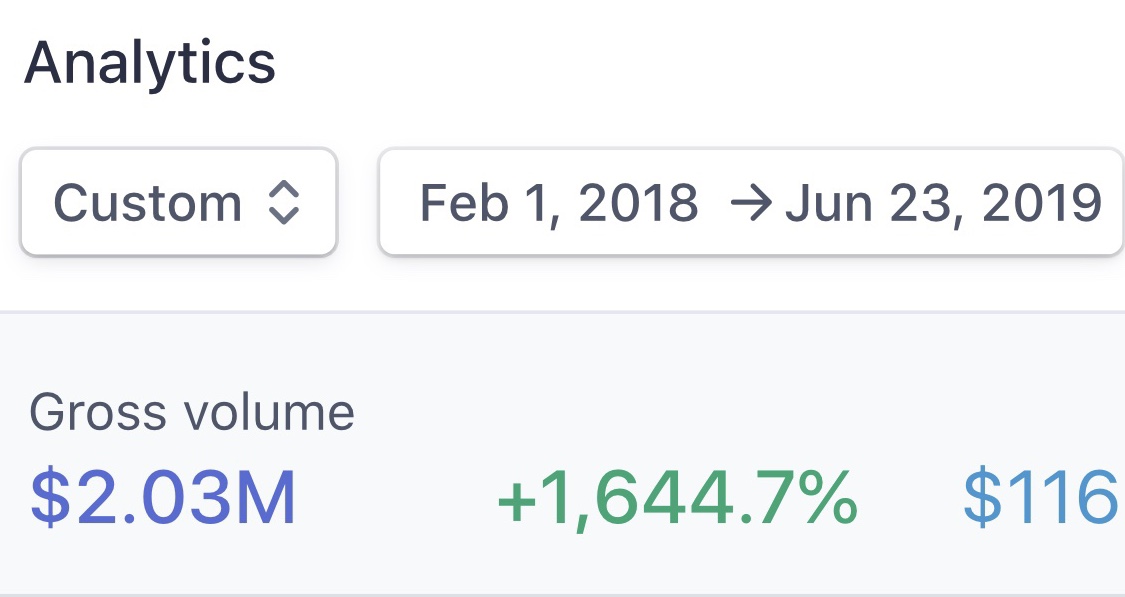Click the Analytics page heading
Viewport: 1125px width, 597px height.
[150, 62]
